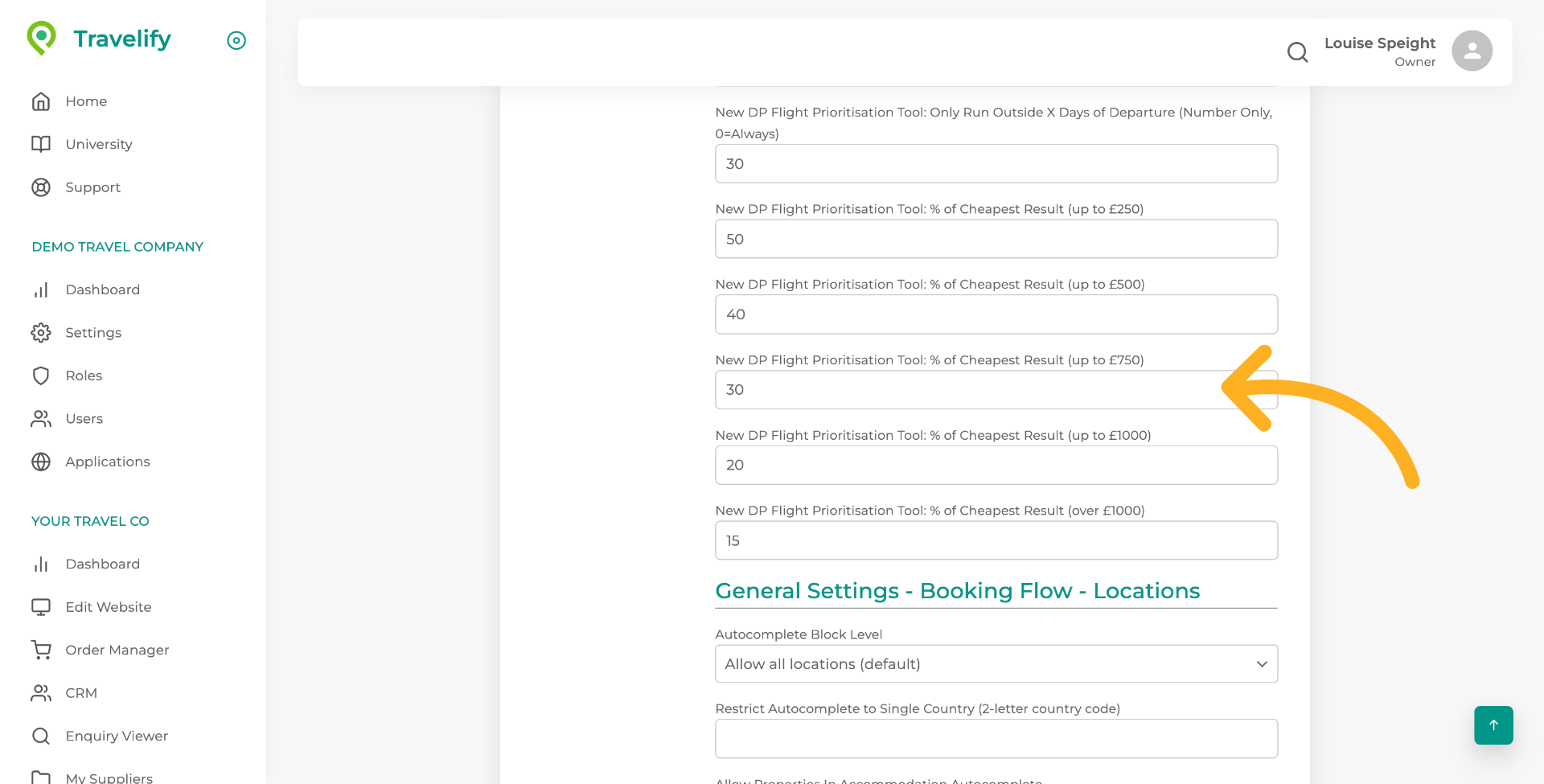Viewport: 1544px width, 784px height.
Task: Collapse sidebar using the target circle icon
Action: pyautogui.click(x=236, y=40)
